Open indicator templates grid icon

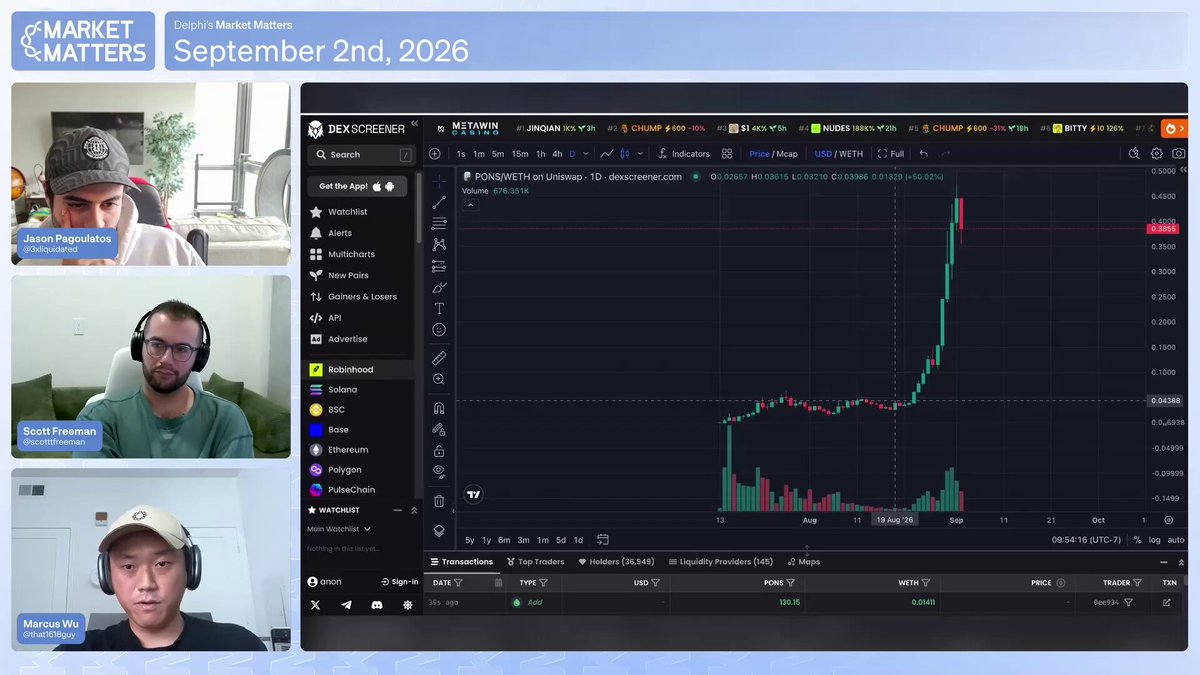727,154
